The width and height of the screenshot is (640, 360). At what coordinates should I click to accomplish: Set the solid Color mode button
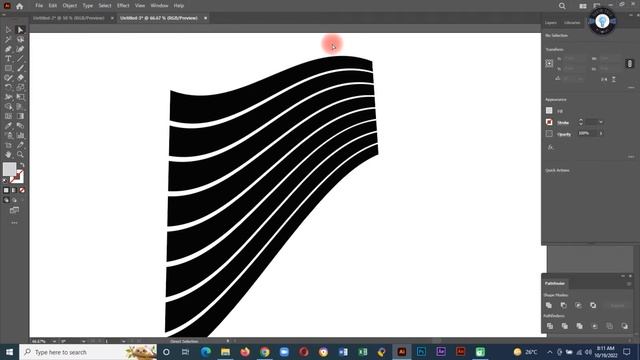(x=6, y=190)
